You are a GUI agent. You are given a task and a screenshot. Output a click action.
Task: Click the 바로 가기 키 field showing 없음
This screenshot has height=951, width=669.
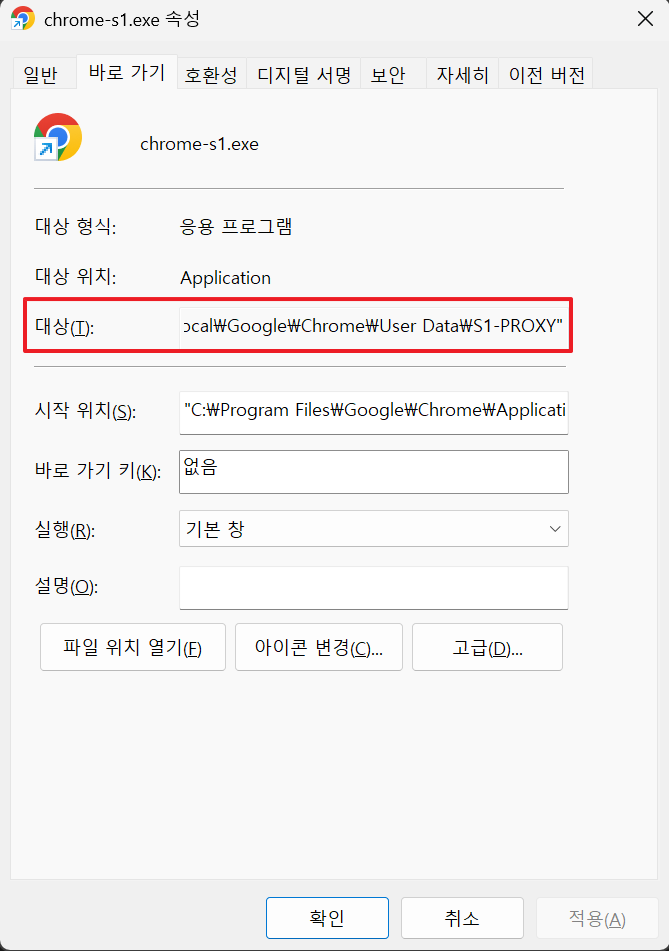373,471
